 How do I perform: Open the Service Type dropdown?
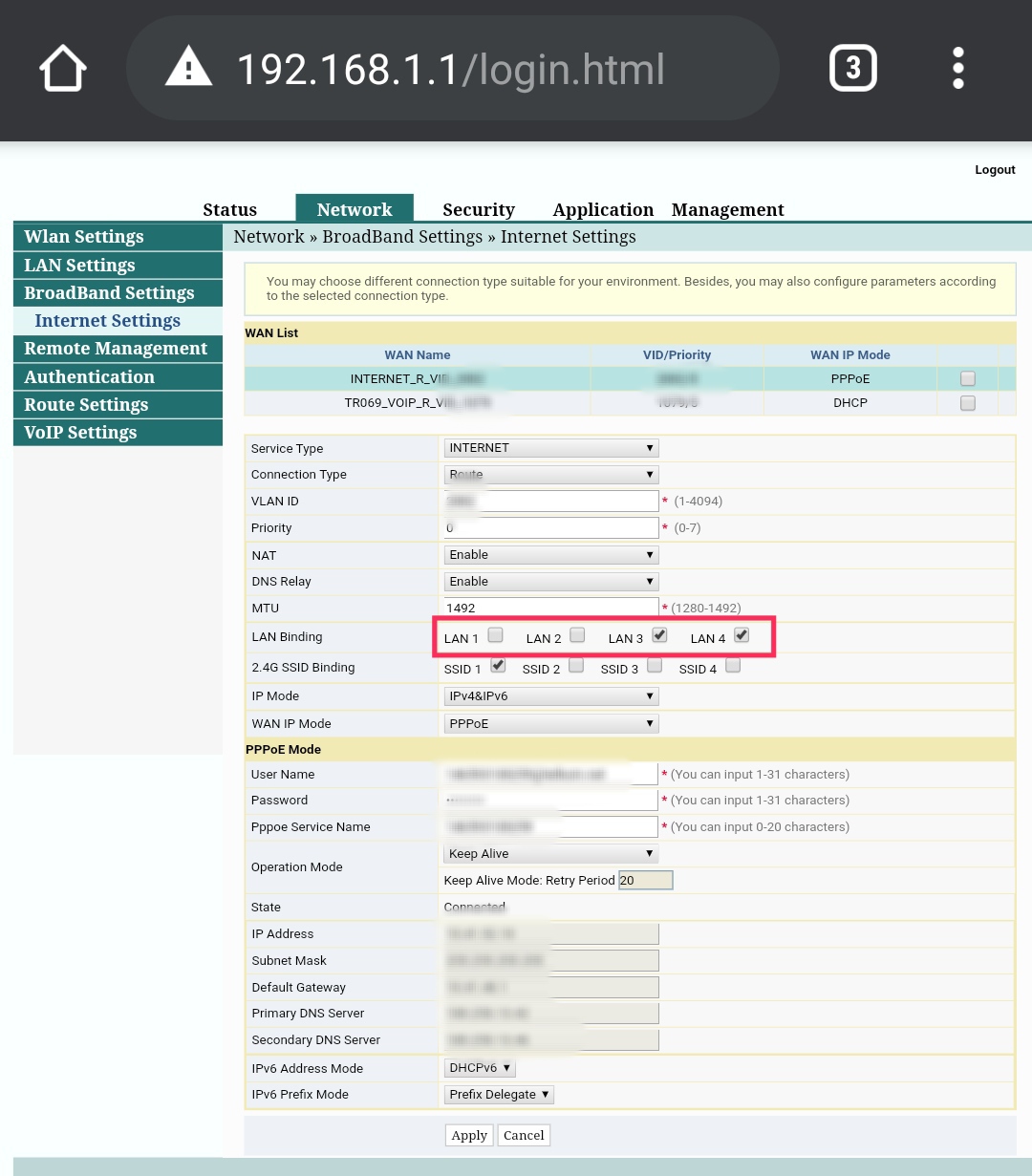click(550, 447)
